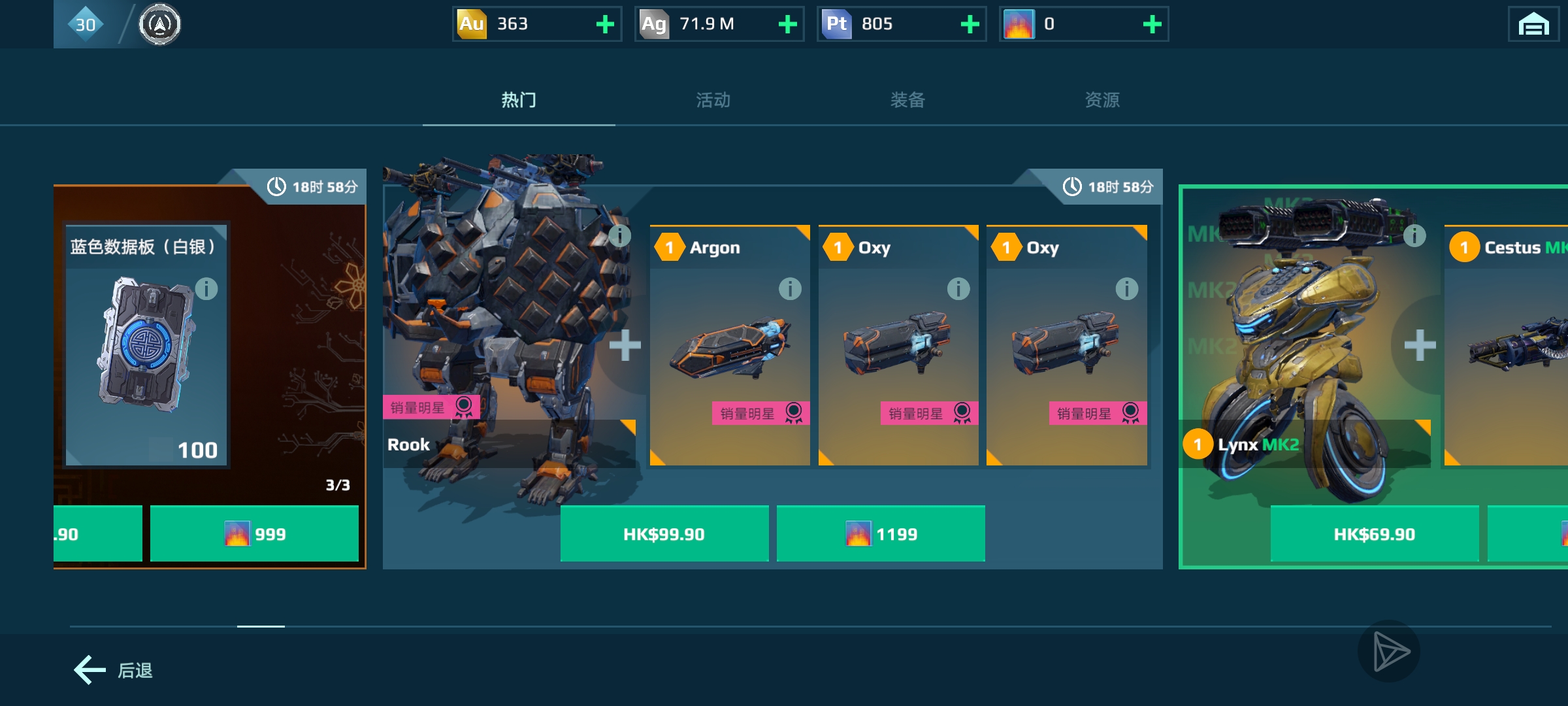The image size is (1568, 706).
Task: Switch to the 活动 tab
Action: point(713,100)
